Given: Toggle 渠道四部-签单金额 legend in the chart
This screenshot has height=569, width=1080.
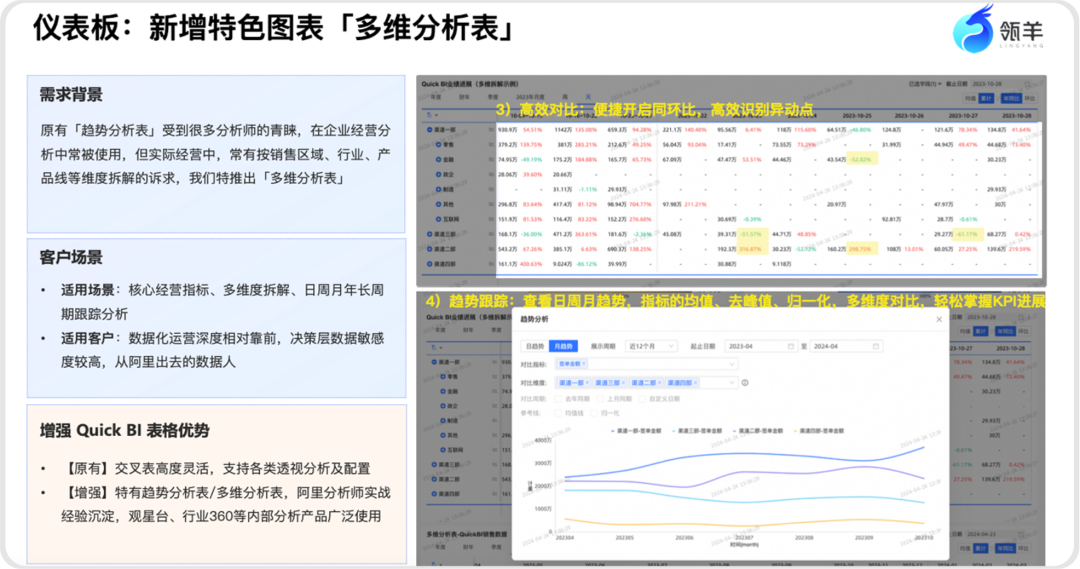Looking at the screenshot, I should 818,431.
